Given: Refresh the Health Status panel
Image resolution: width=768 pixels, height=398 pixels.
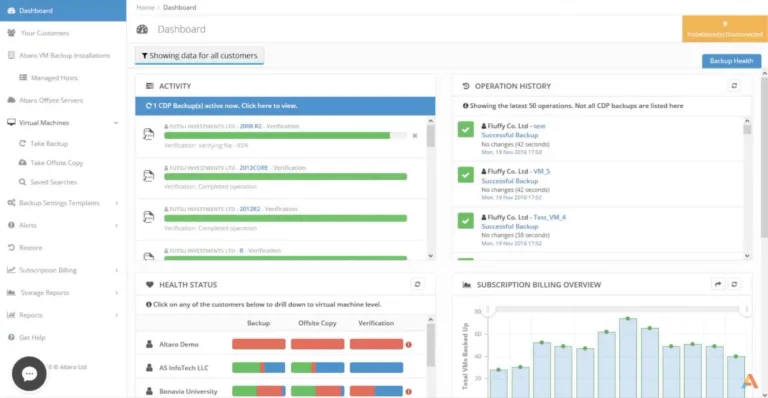Looking at the screenshot, I should 417,284.
